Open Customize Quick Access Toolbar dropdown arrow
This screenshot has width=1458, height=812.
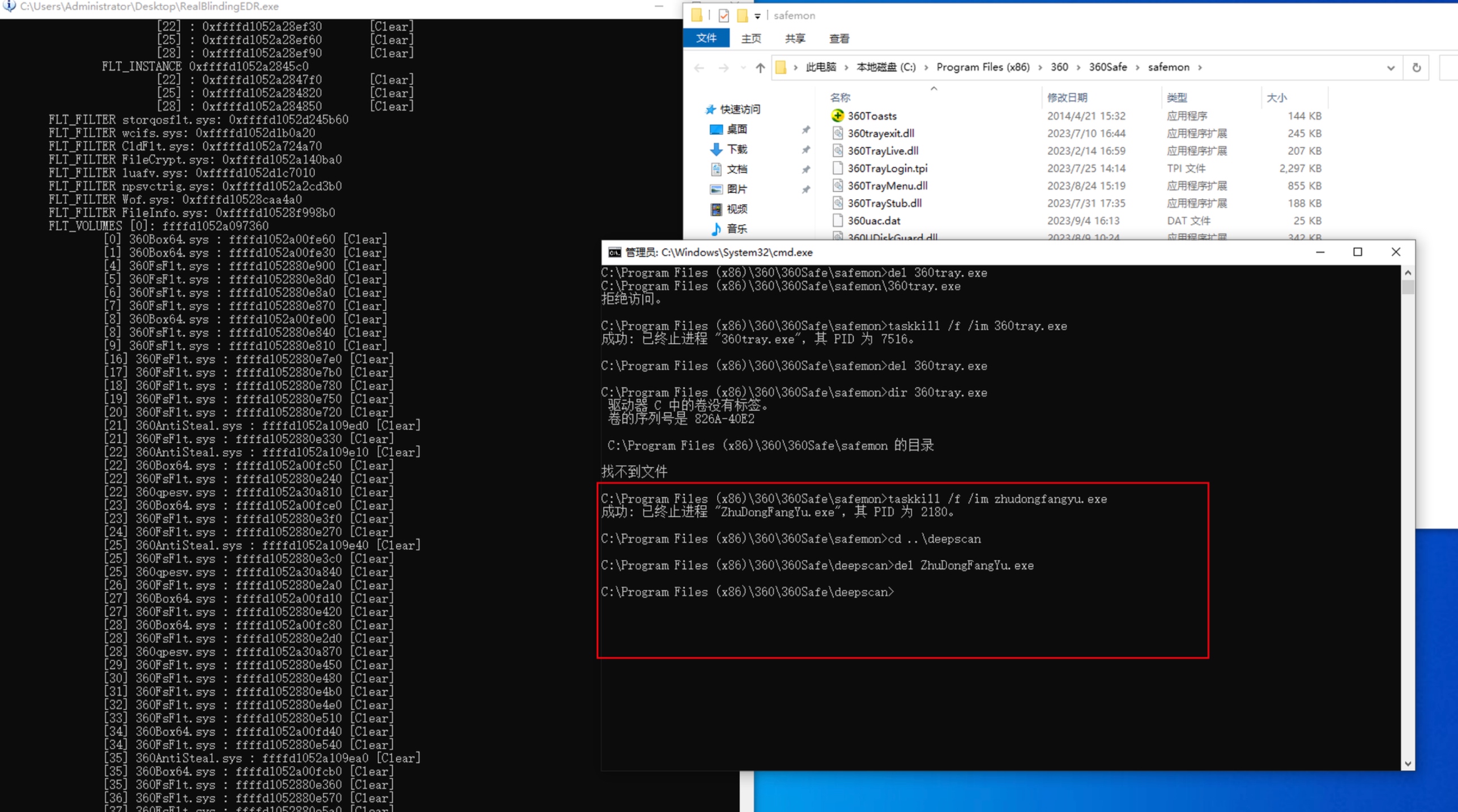point(757,16)
